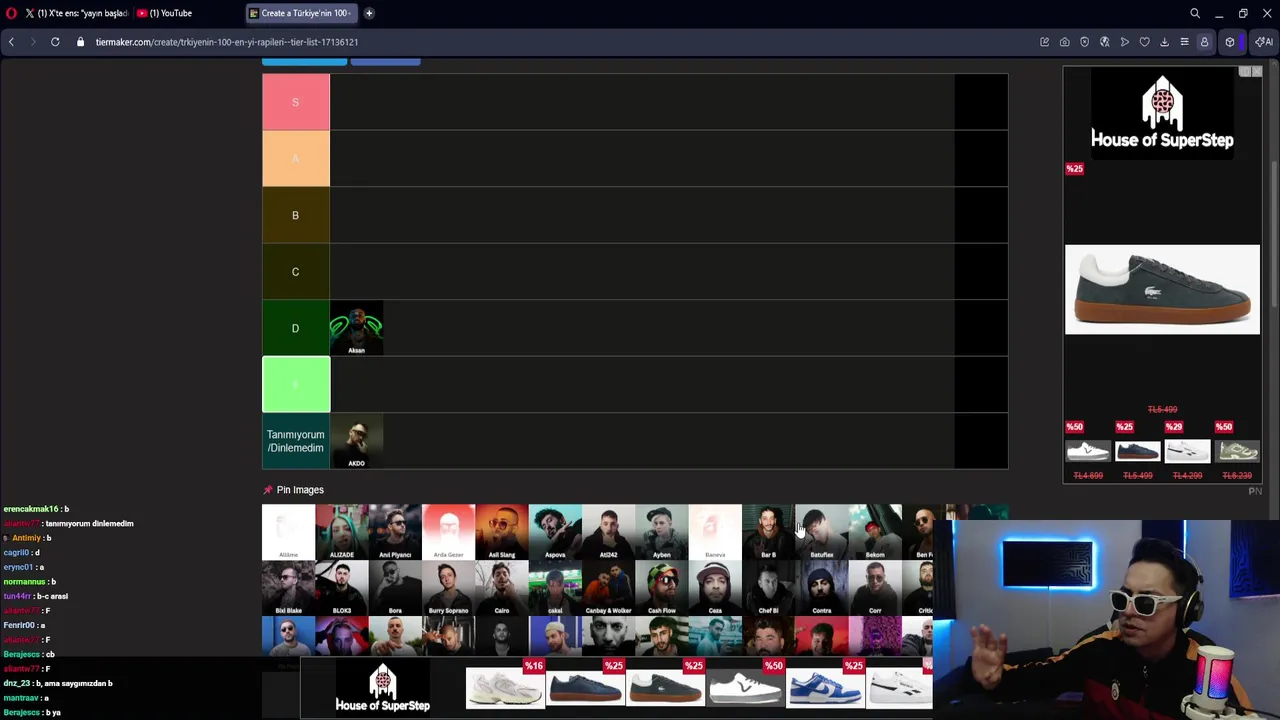The image size is (1280, 720).
Task: Reload the page with the refresh icon
Action: click(x=55, y=42)
